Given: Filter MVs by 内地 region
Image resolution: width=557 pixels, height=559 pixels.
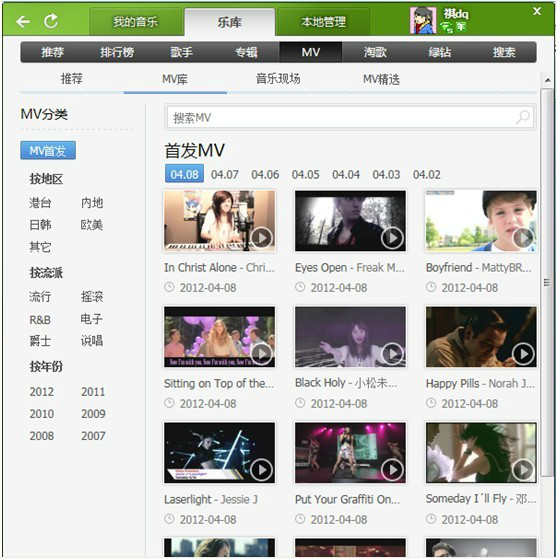Looking at the screenshot, I should point(92,203).
